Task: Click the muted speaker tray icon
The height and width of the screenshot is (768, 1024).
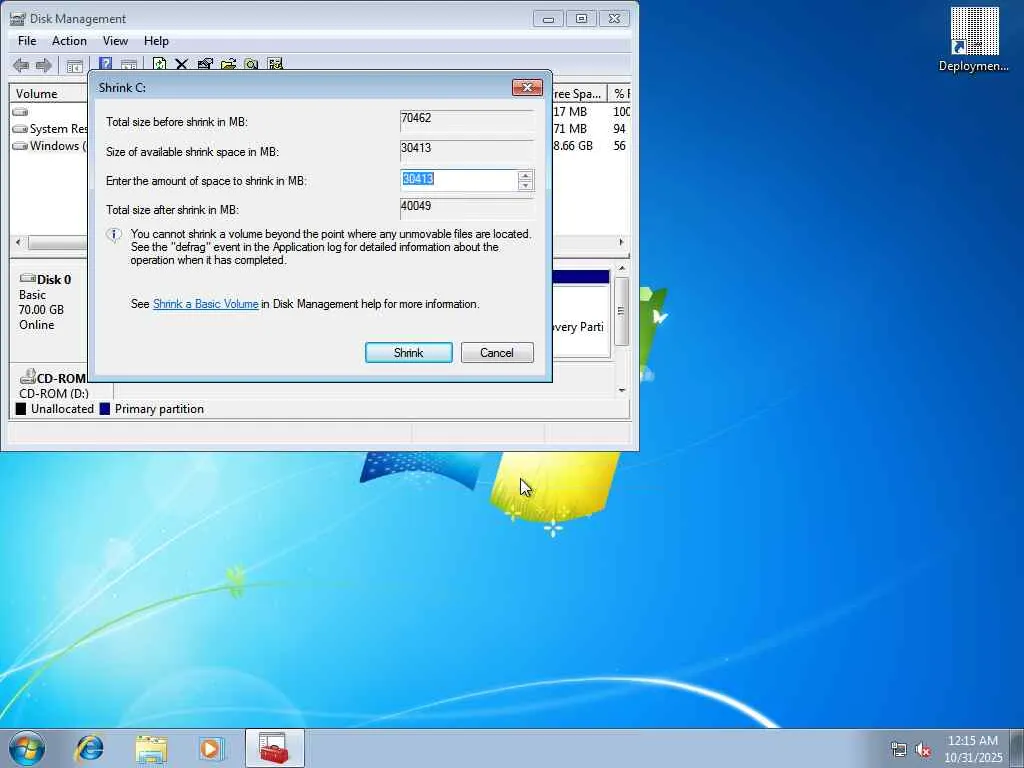Action: [x=923, y=750]
